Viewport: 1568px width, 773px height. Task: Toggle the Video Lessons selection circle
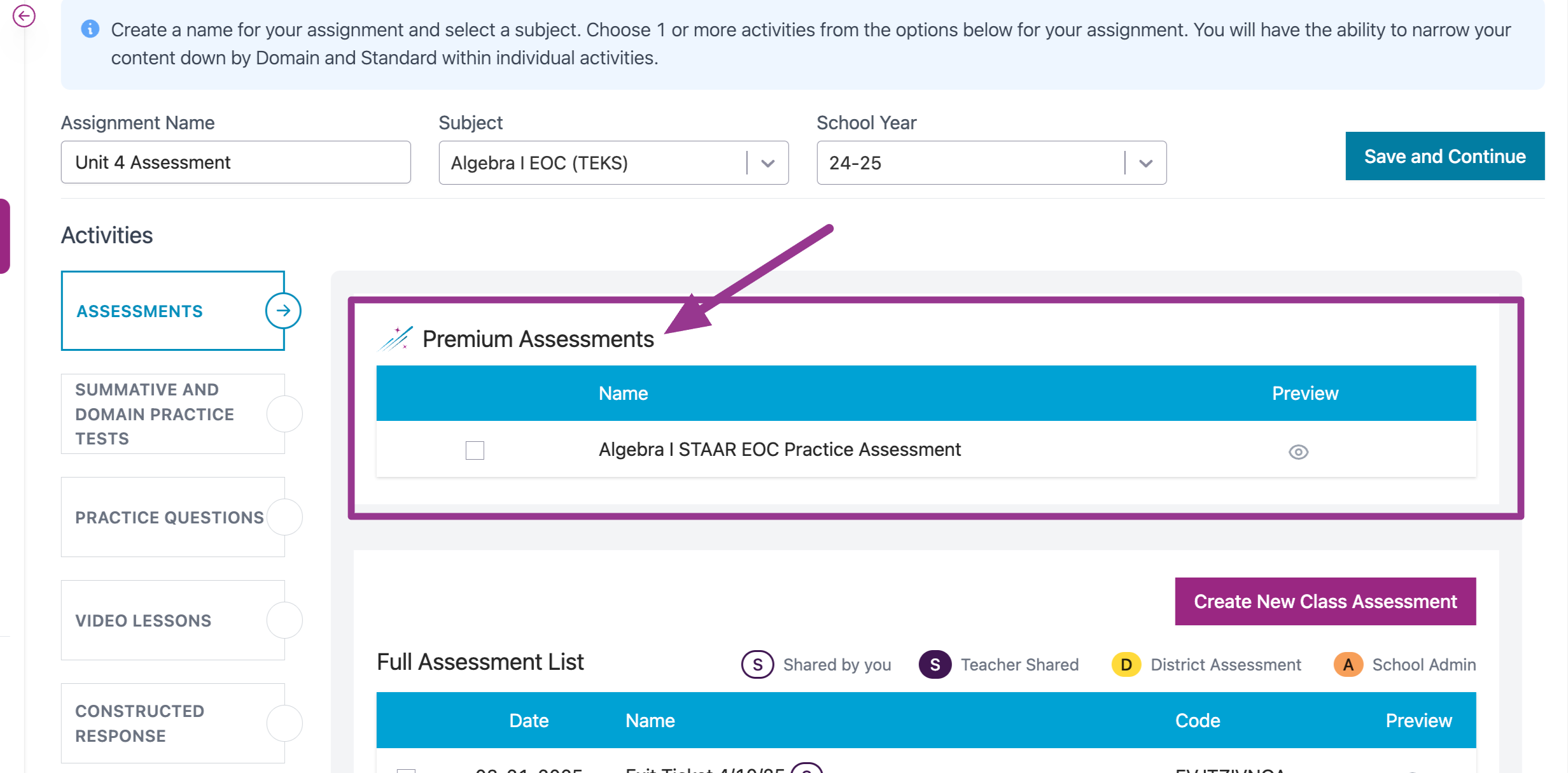point(284,620)
